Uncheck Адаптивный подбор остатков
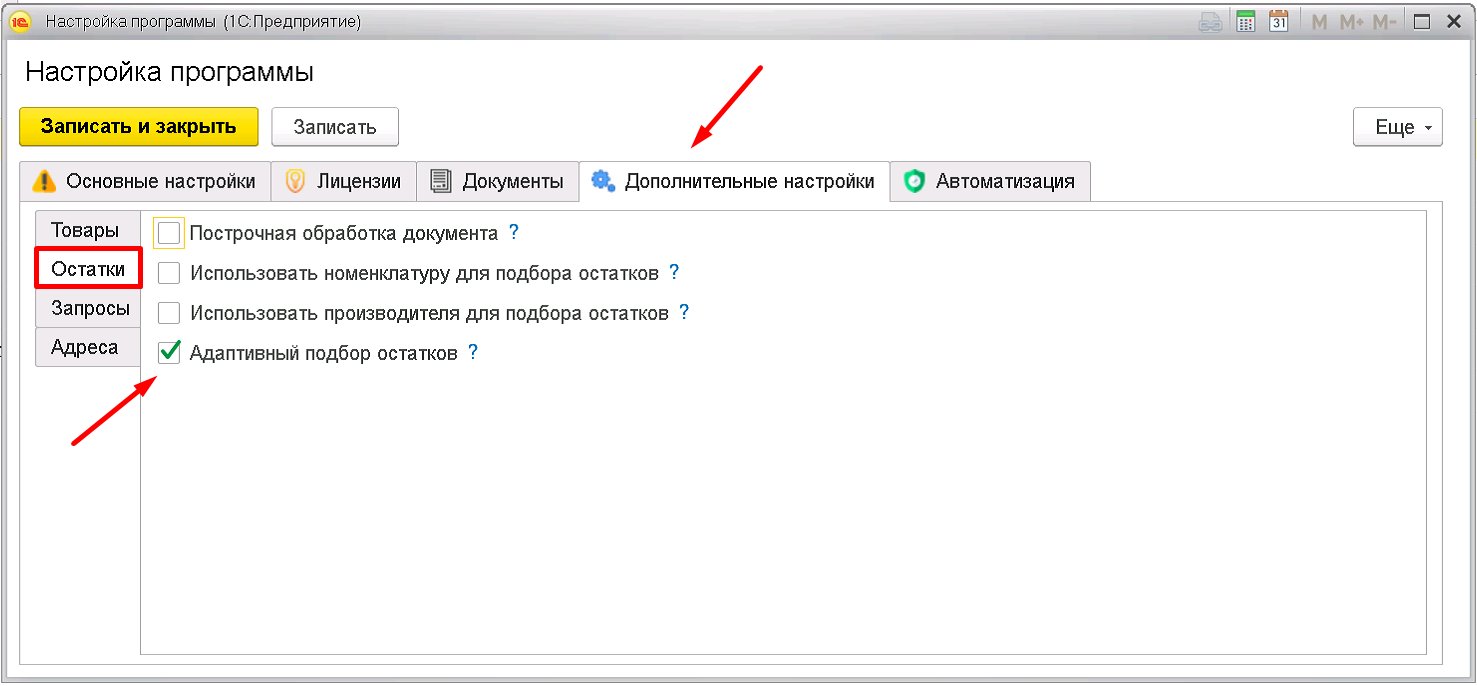Screen dimensions: 1477x686 (x=169, y=352)
